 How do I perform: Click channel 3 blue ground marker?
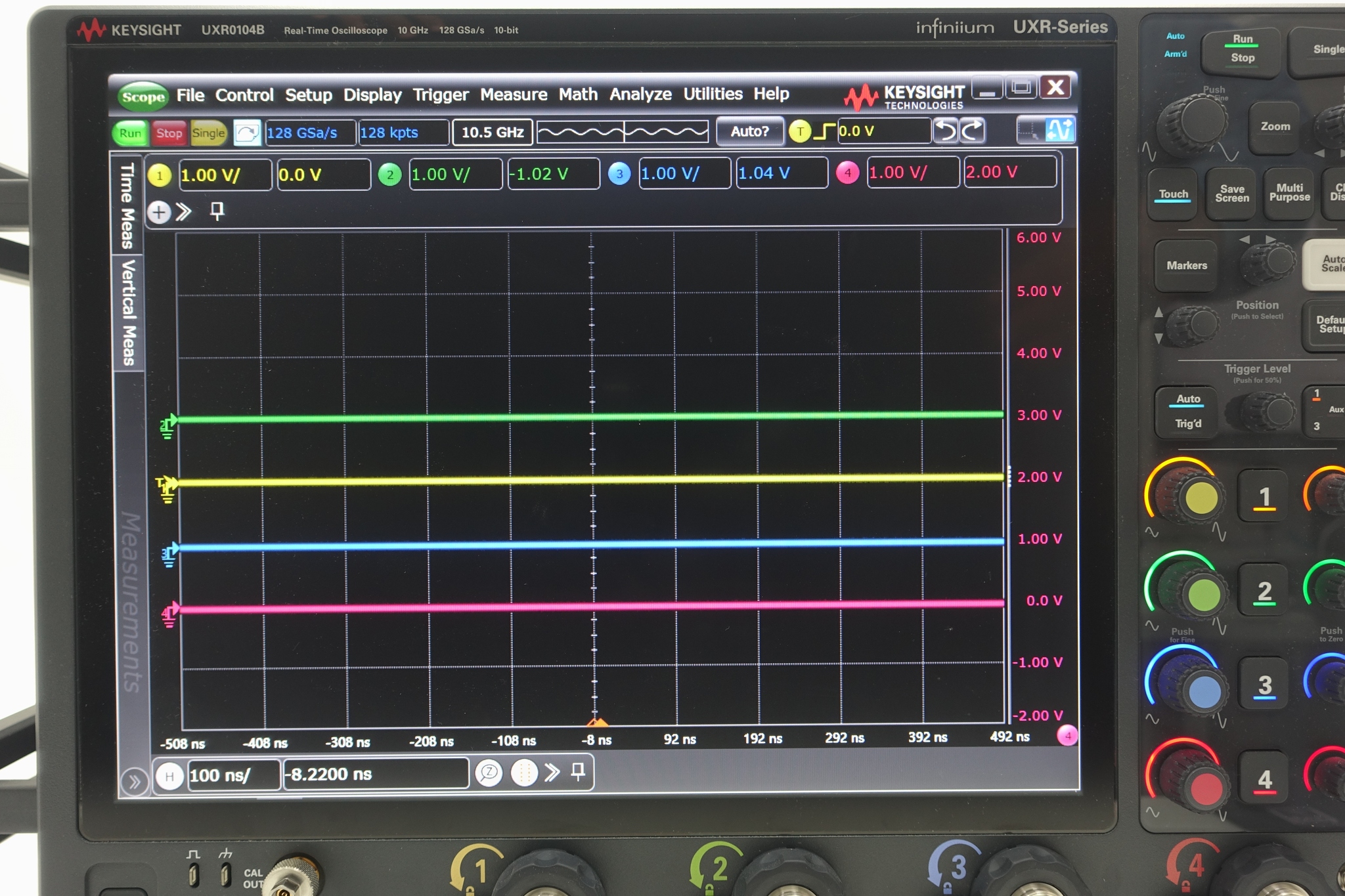169,555
